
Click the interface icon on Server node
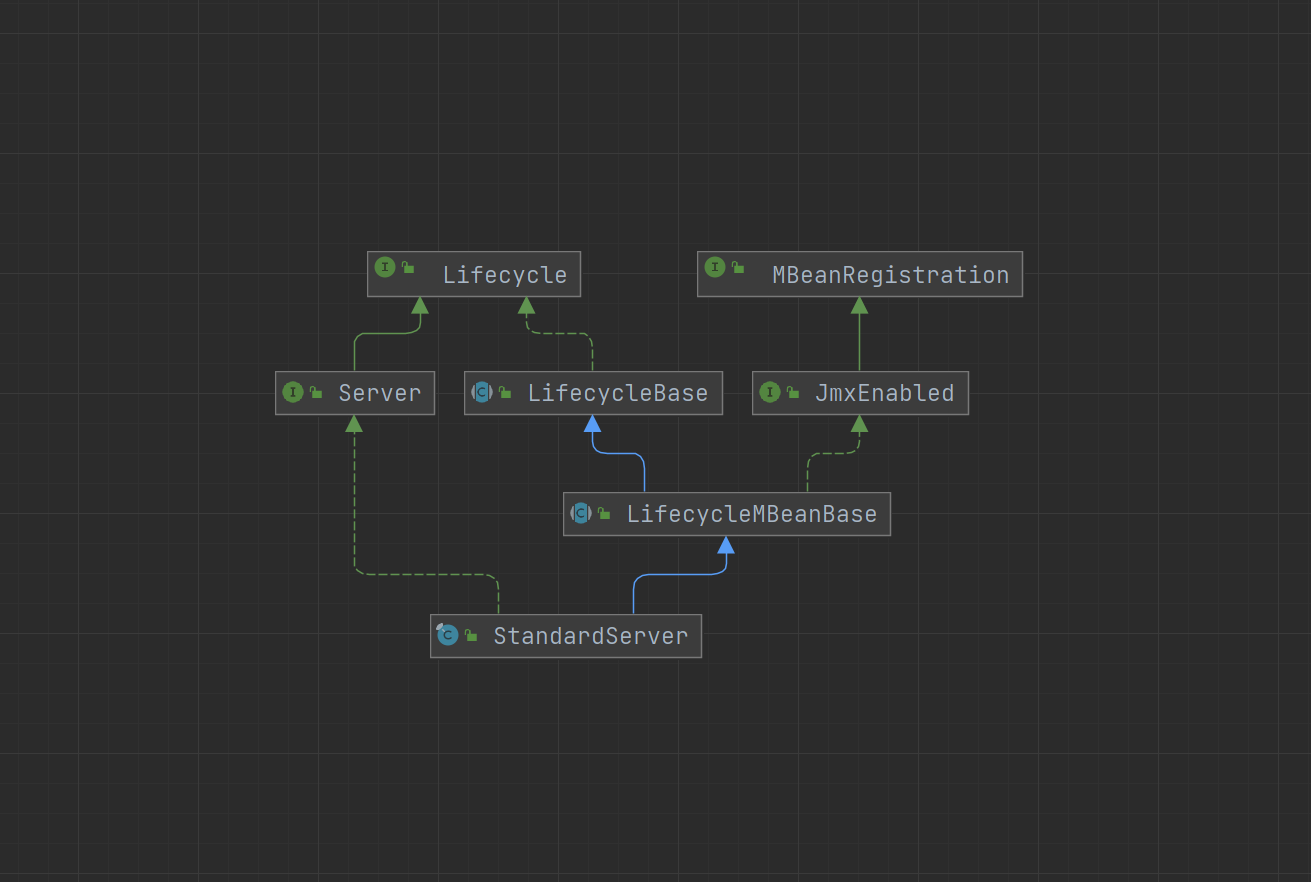coord(293,392)
